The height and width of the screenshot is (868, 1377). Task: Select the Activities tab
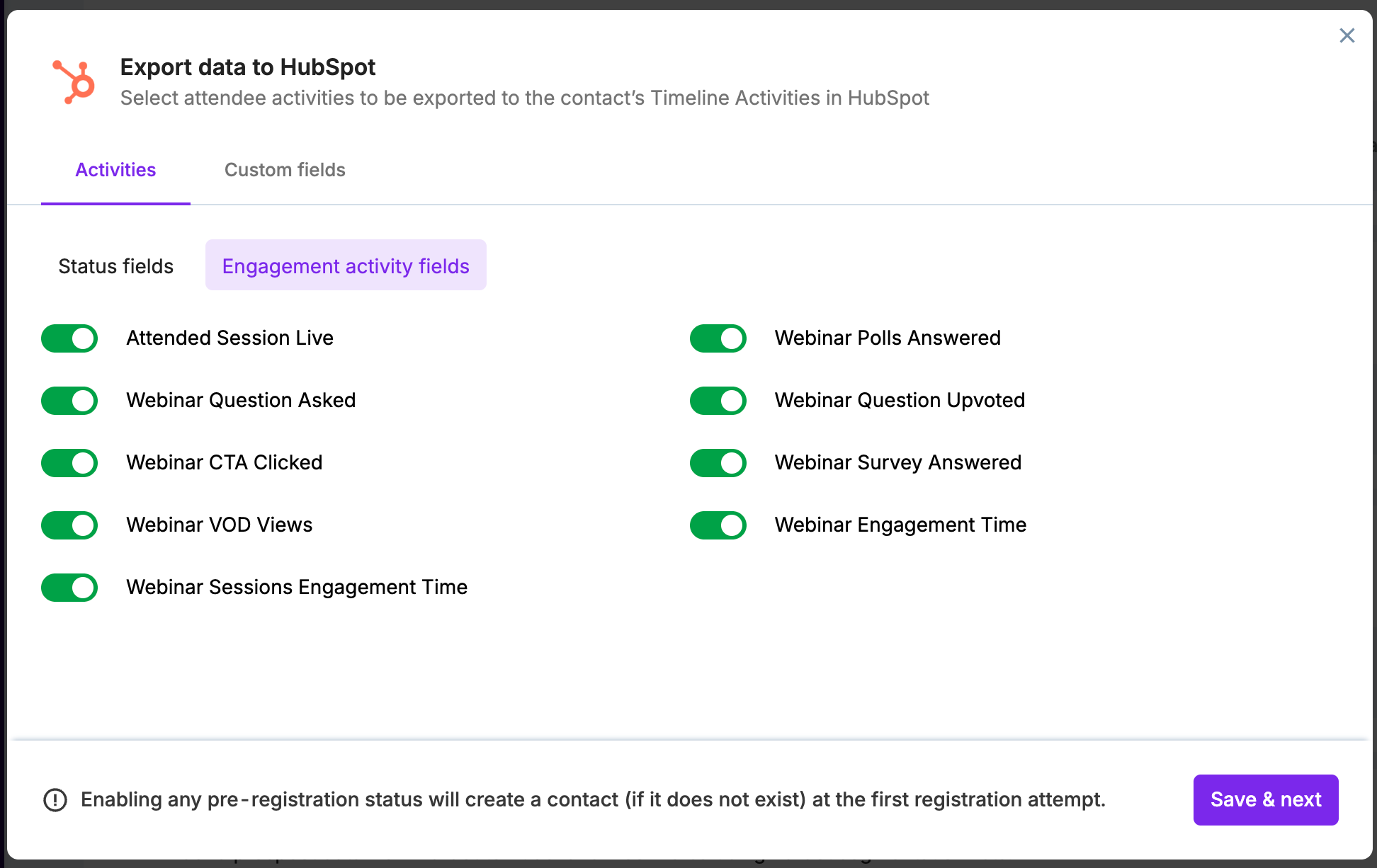coord(115,170)
